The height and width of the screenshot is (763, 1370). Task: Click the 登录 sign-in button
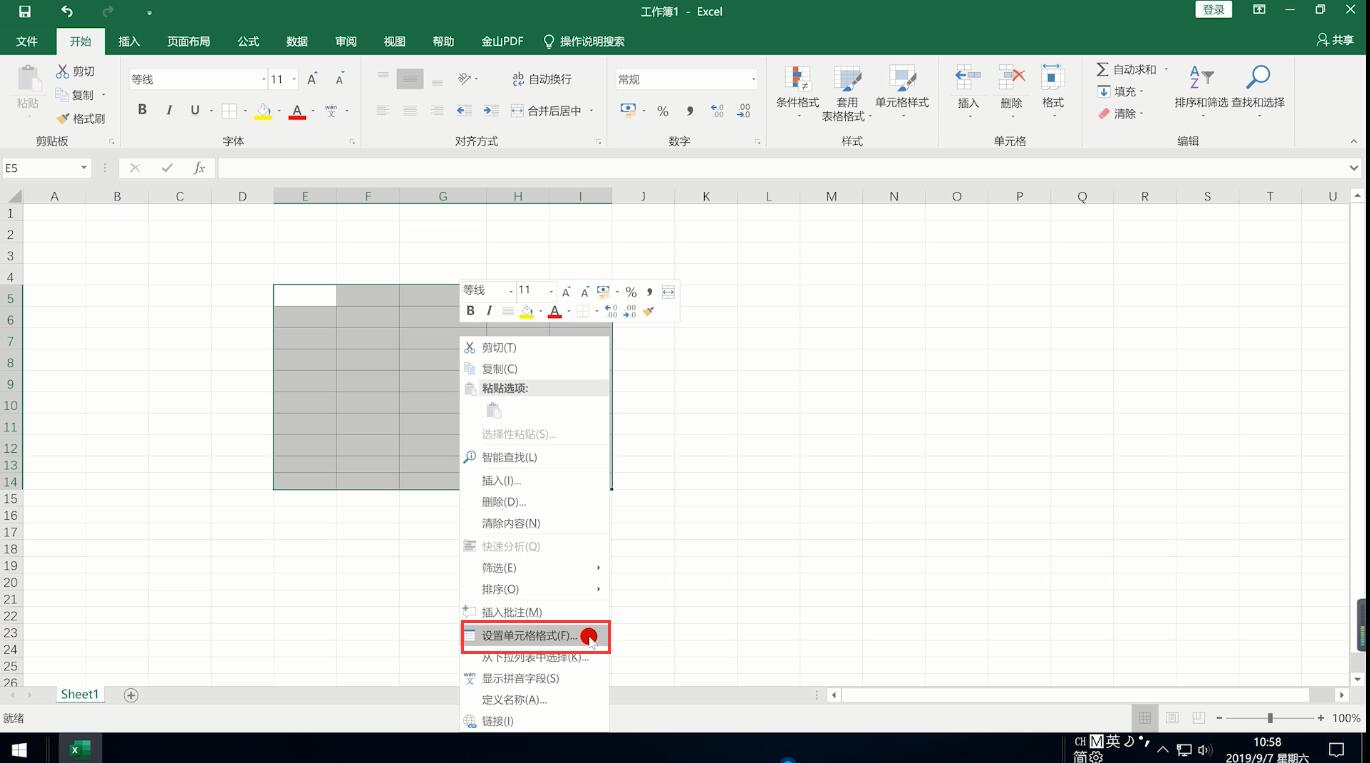(x=1213, y=10)
